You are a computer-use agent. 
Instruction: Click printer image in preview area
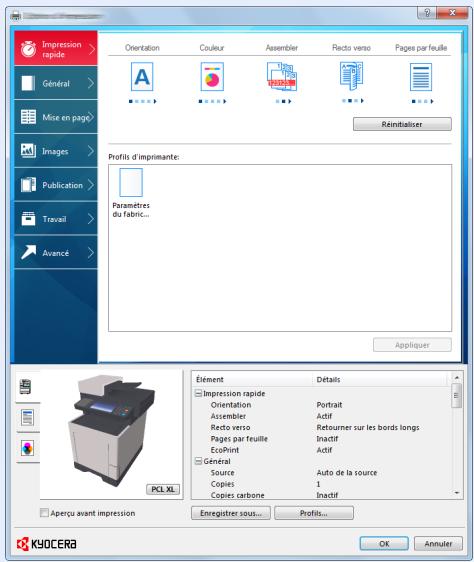112,430
